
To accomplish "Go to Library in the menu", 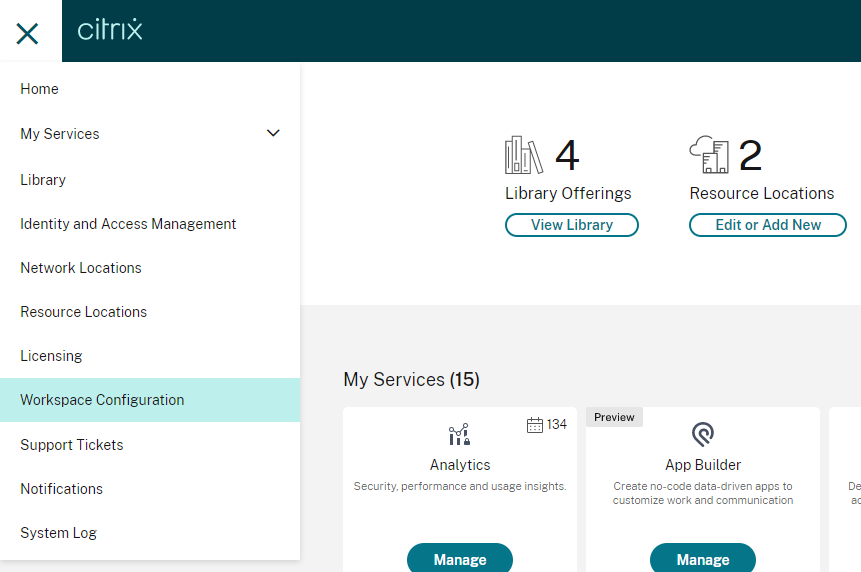I will pyautogui.click(x=43, y=180).
